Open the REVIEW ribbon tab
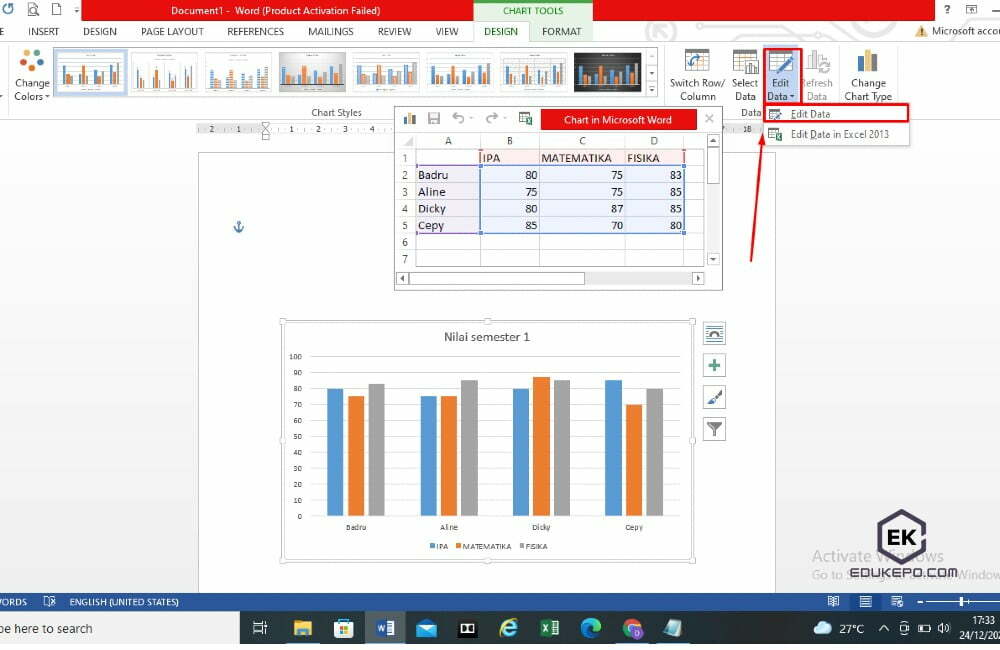This screenshot has height=650, width=1000. pos(393,31)
